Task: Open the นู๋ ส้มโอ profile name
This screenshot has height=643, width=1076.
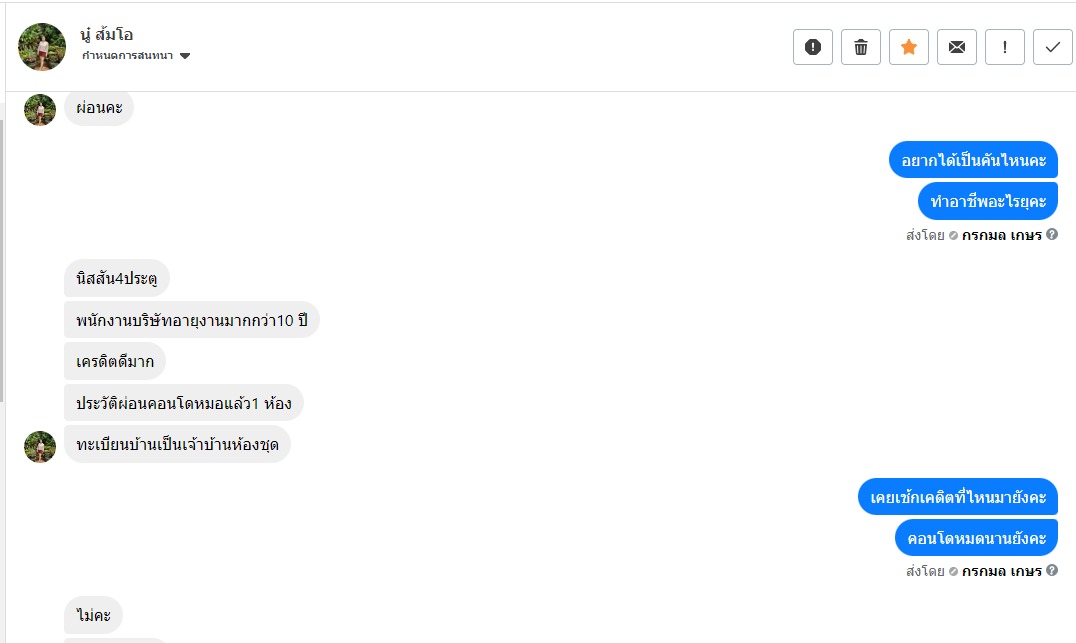Action: [107, 35]
